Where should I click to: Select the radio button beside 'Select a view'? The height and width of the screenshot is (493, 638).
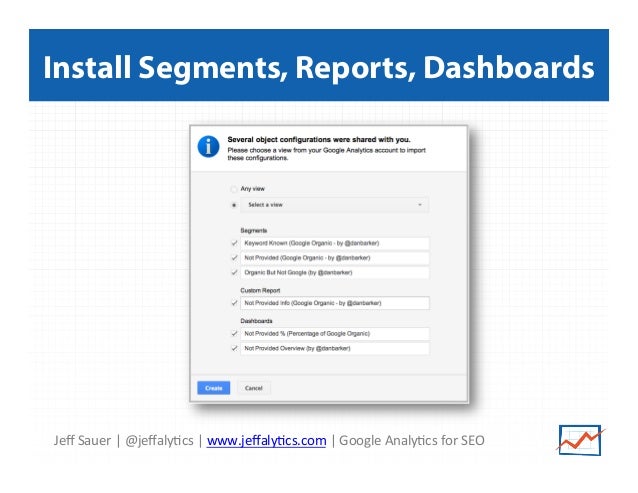click(234, 205)
